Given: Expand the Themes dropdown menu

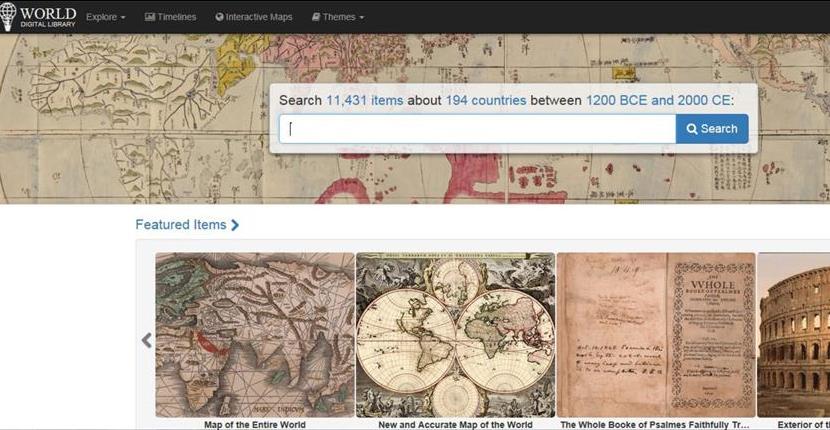Looking at the screenshot, I should pos(338,17).
